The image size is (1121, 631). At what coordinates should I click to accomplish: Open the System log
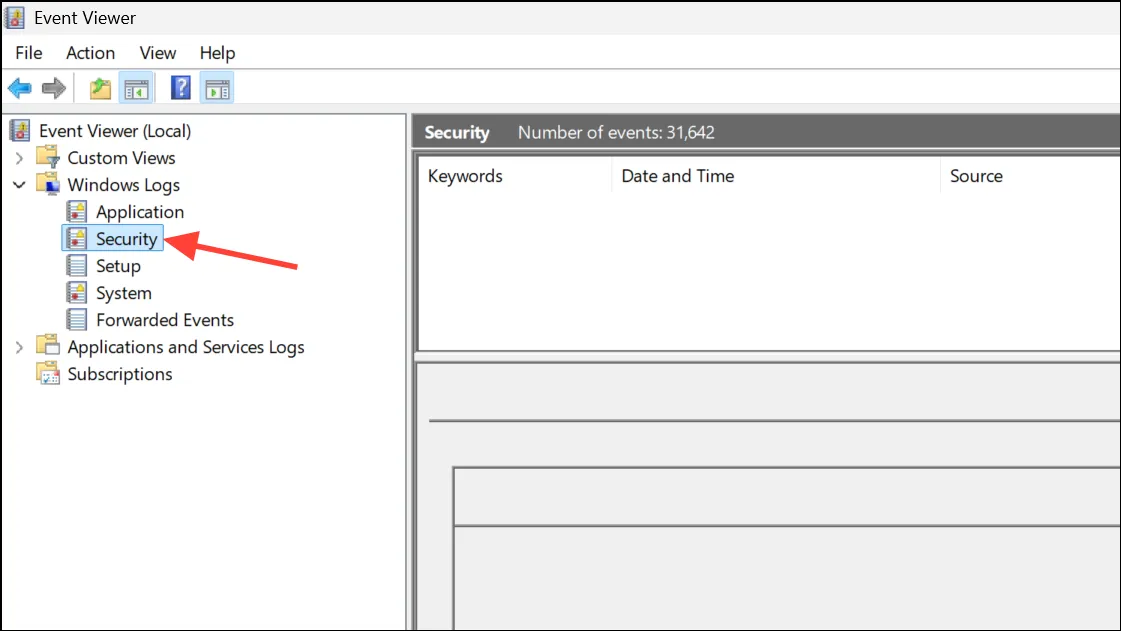pos(124,293)
